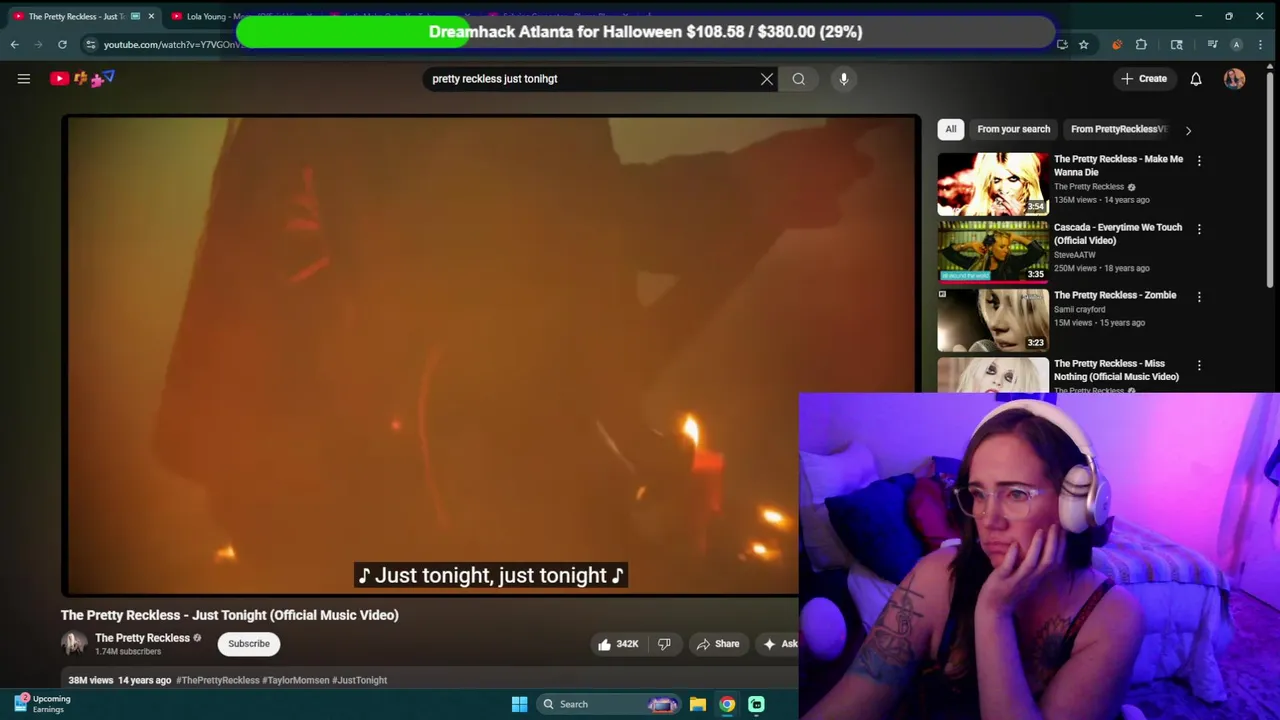The width and height of the screenshot is (1280, 720).
Task: Open Miss Nothing video title
Action: (x=1116, y=370)
